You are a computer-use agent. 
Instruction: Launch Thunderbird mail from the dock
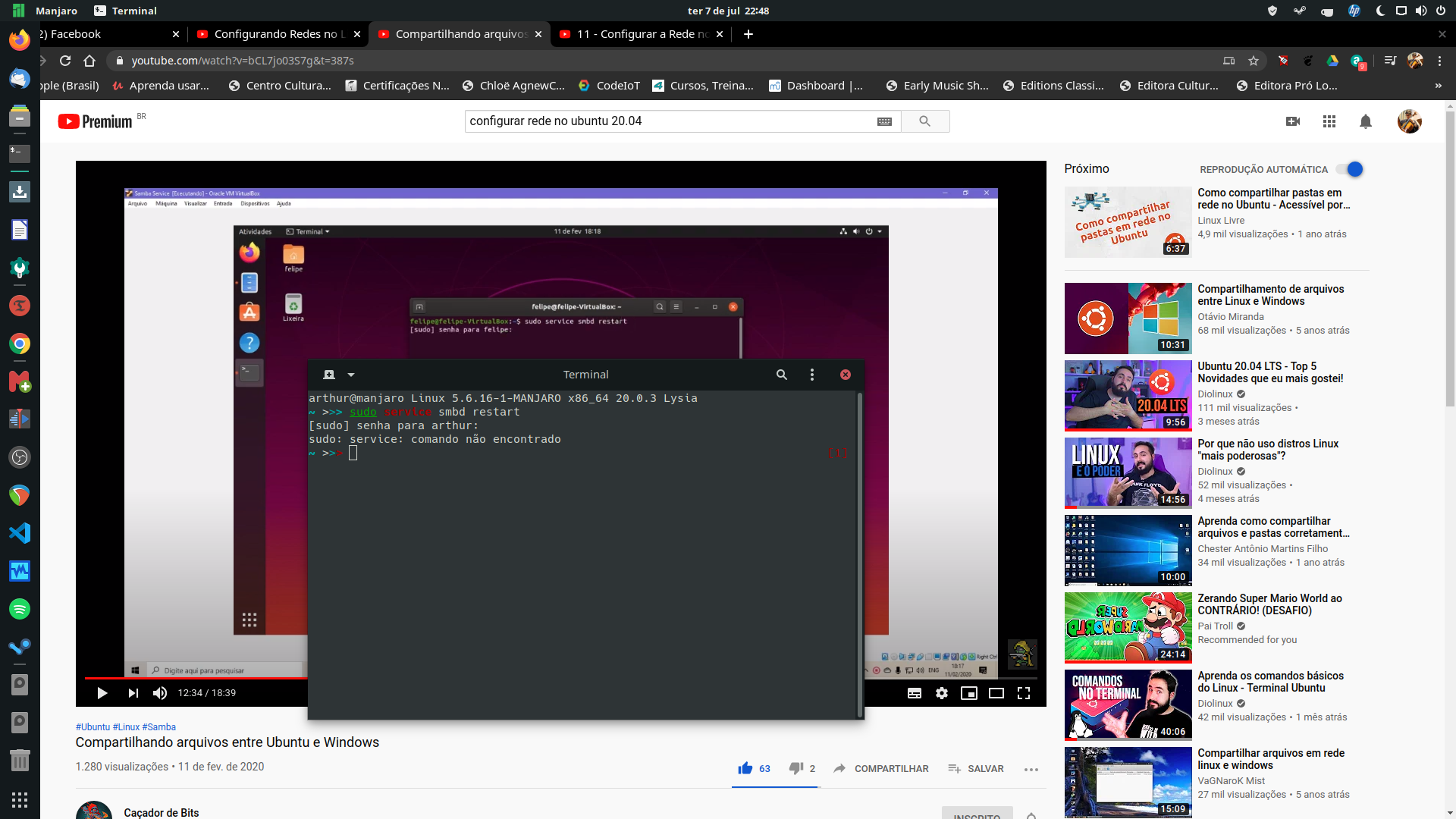(20, 78)
